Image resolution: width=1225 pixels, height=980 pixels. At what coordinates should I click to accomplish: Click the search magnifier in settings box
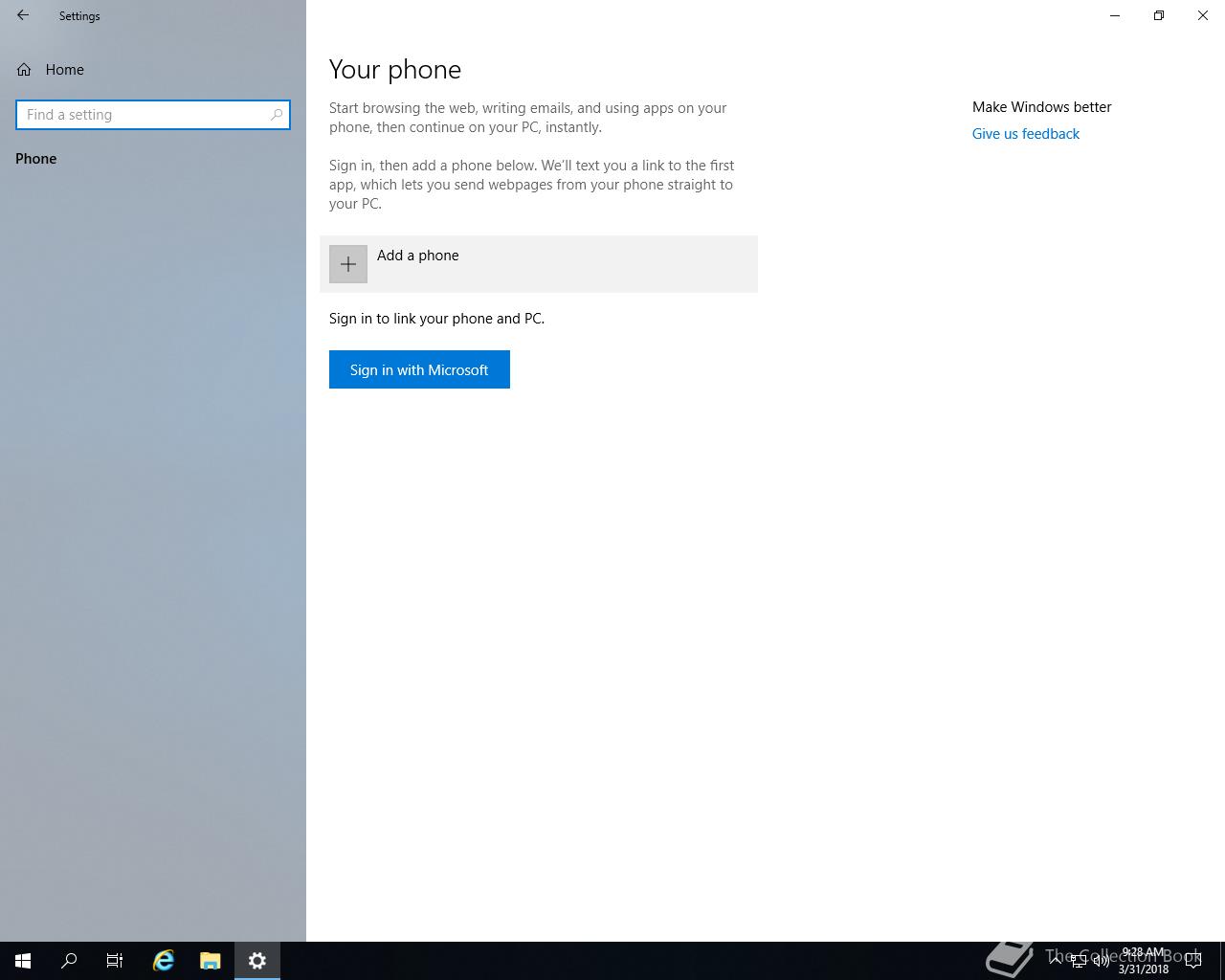(x=277, y=115)
